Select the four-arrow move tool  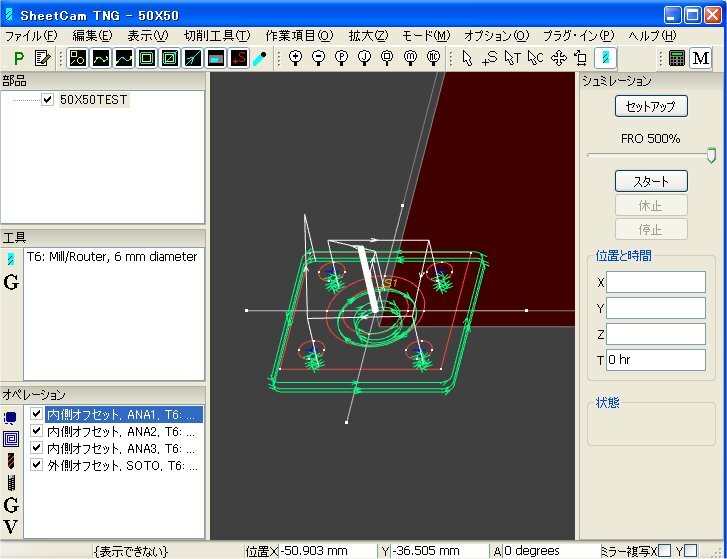point(559,58)
